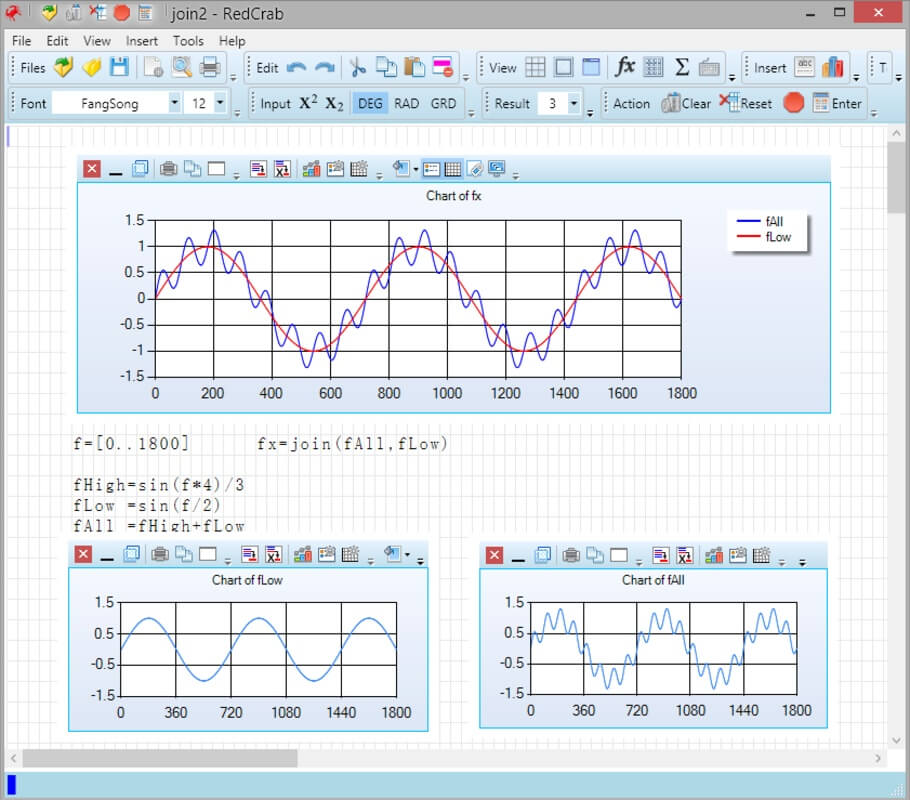Click the Sigma sum icon
The image size is (910, 800).
click(x=682, y=67)
